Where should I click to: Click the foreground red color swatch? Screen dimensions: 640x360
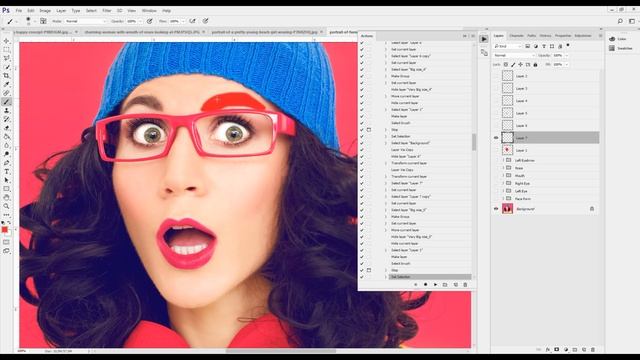(4, 230)
